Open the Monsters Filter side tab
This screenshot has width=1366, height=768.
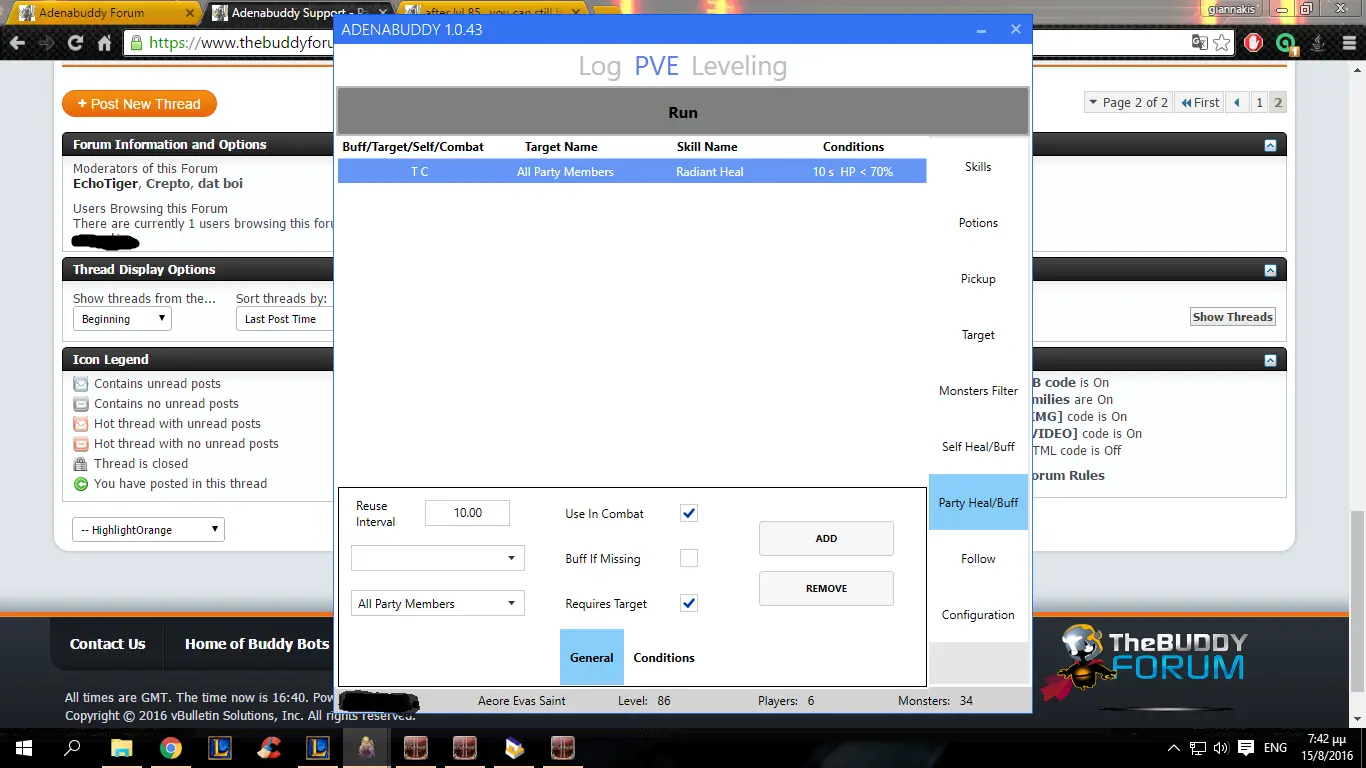(978, 390)
